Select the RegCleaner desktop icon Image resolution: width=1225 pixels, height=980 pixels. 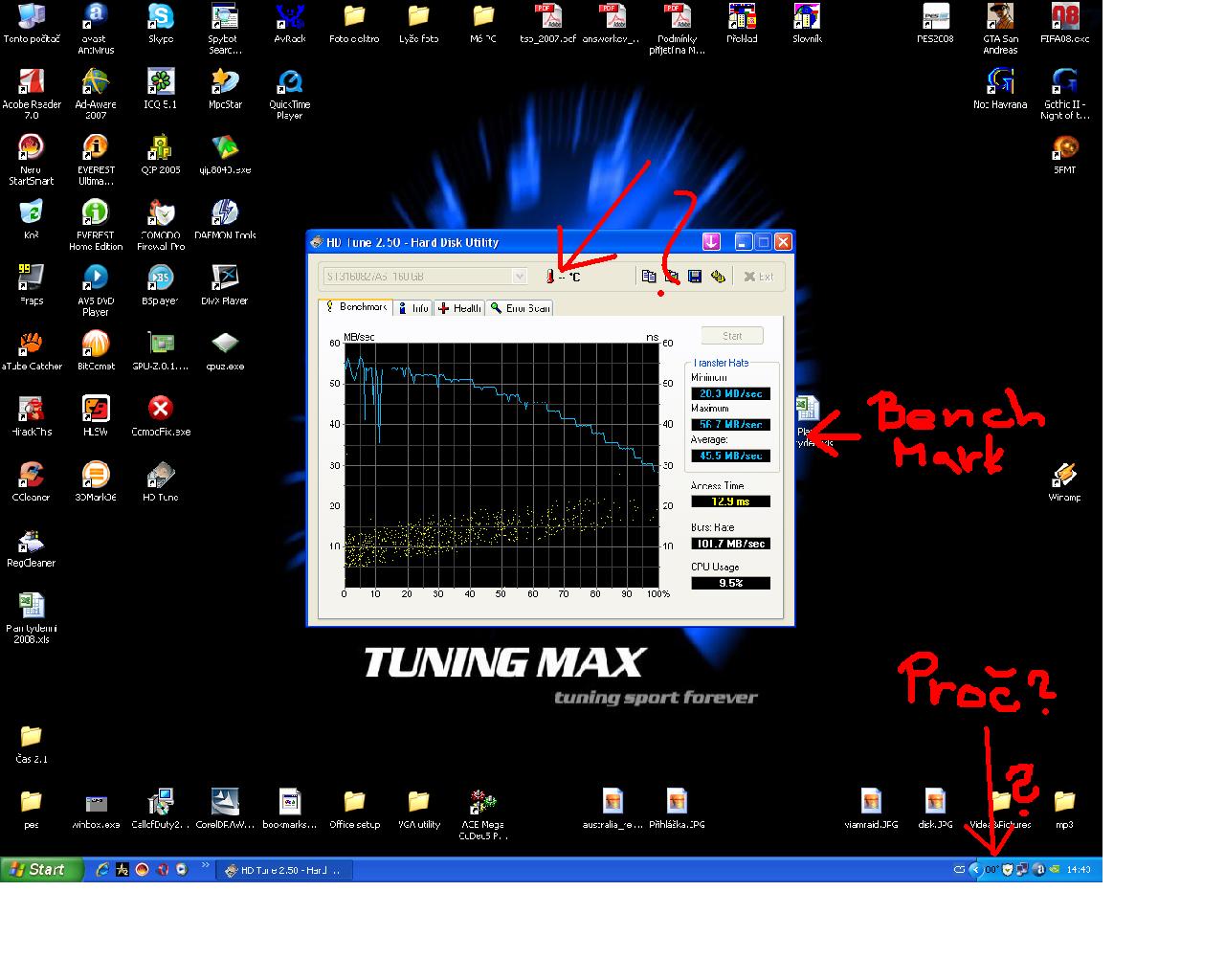coord(32,546)
